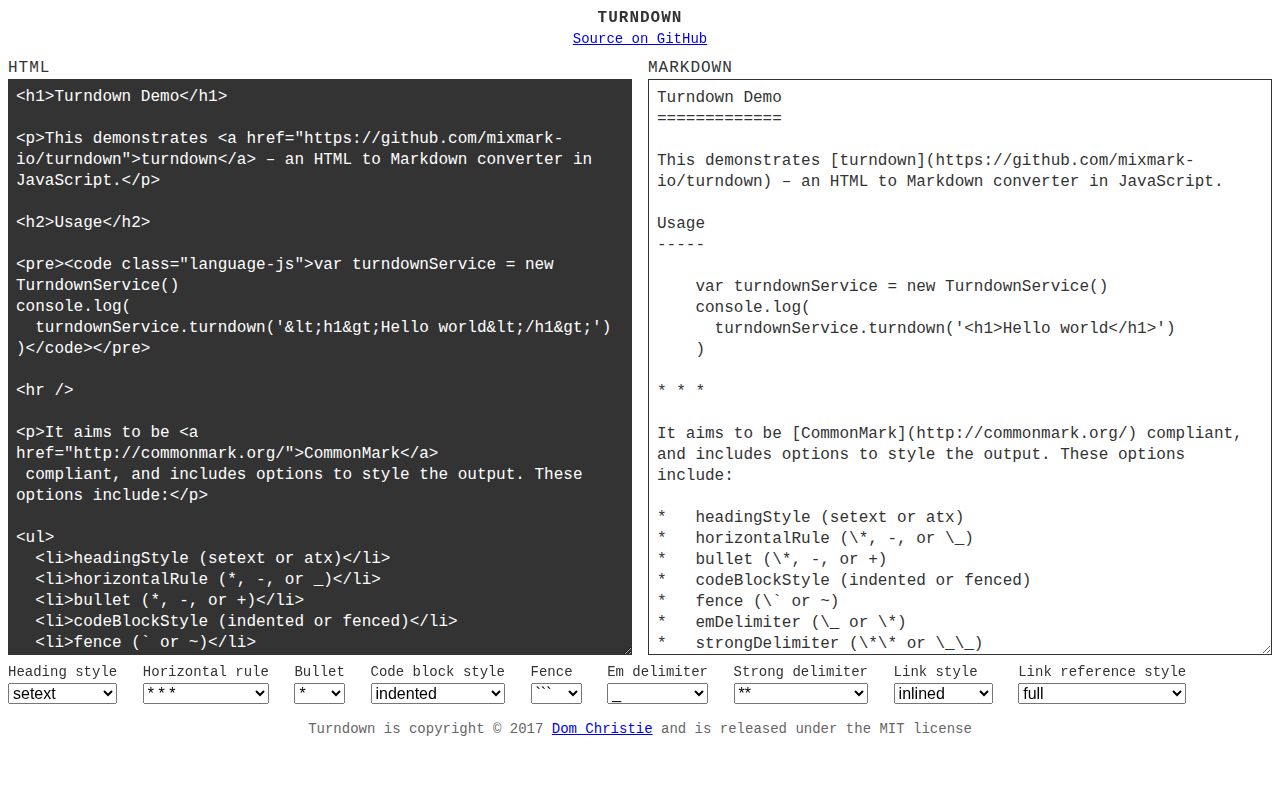This screenshot has height=800, width=1280.
Task: Open the Fence dropdown
Action: [x=556, y=693]
